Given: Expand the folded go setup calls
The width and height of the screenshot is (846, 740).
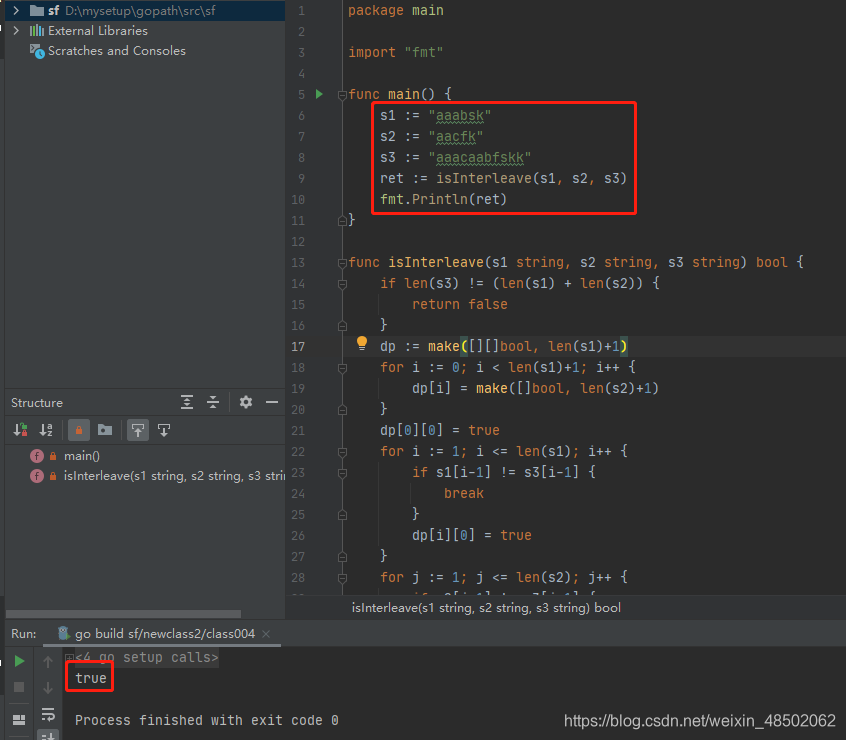Looking at the screenshot, I should (x=69, y=658).
